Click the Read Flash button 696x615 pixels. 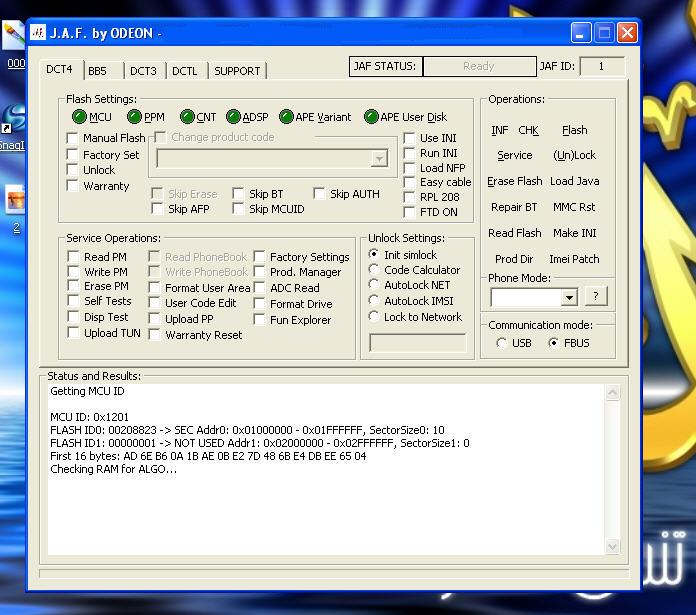coord(514,233)
